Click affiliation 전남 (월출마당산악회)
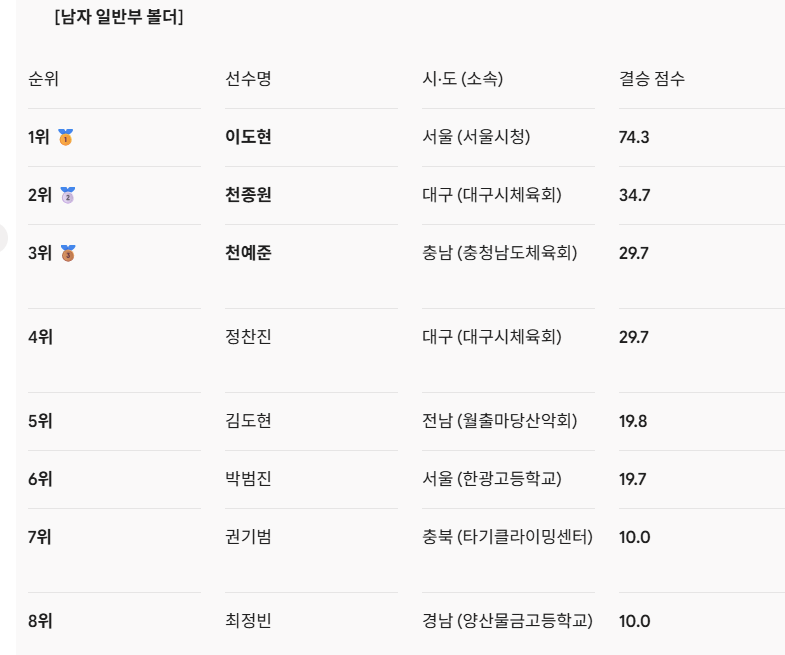The height and width of the screenshot is (655, 785). click(500, 421)
